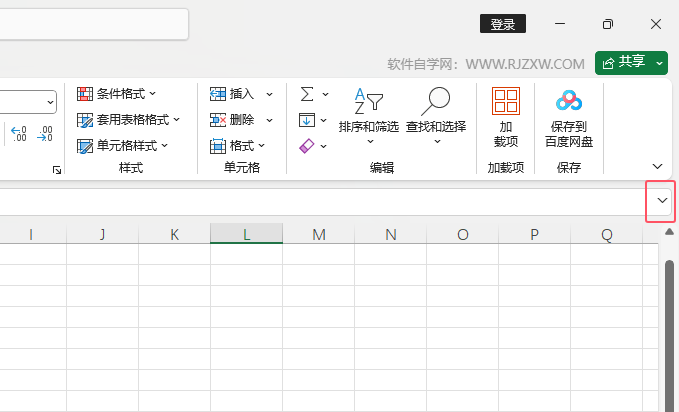Click the Login (登录) button
This screenshot has width=679, height=412.
click(x=503, y=24)
